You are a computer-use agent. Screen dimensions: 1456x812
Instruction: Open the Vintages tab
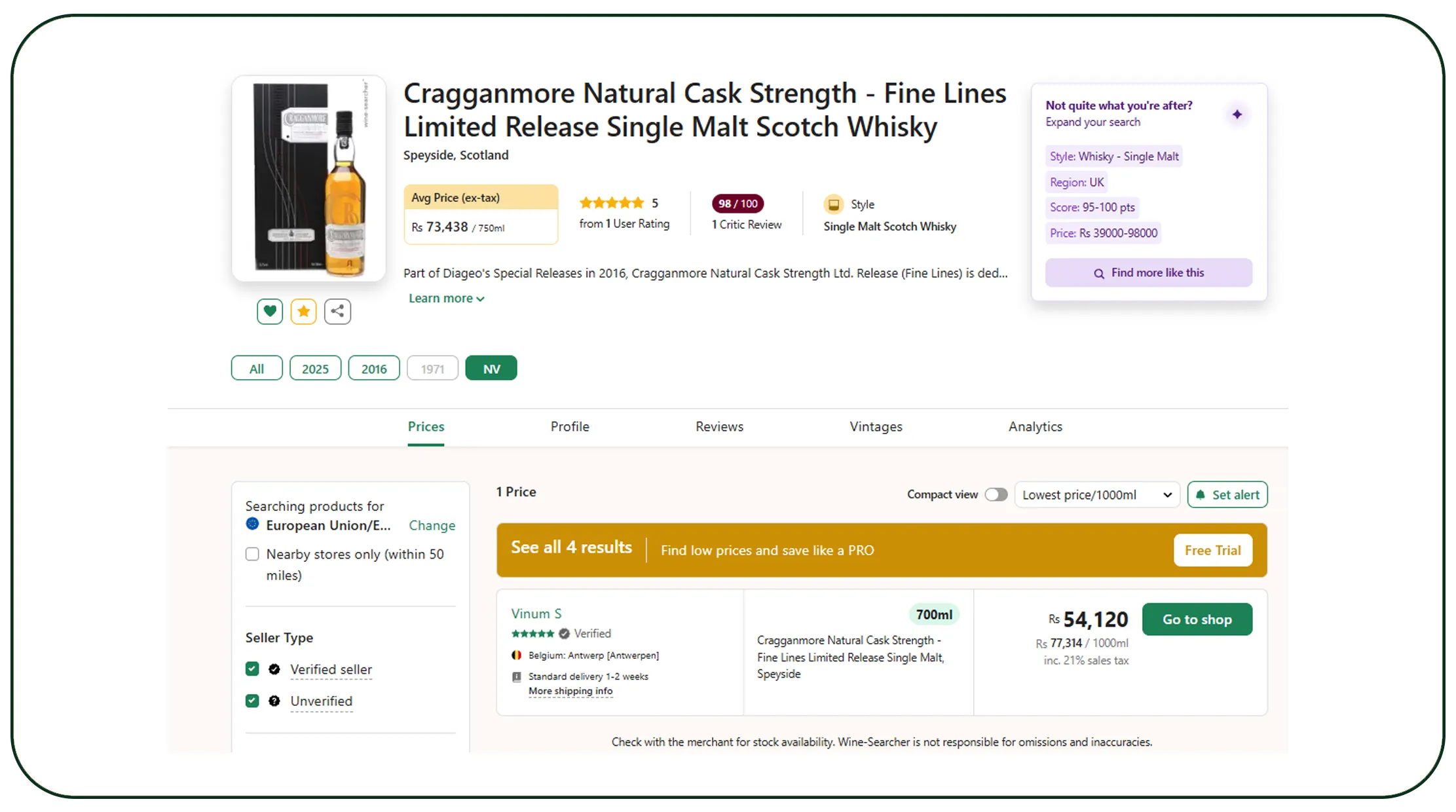876,426
